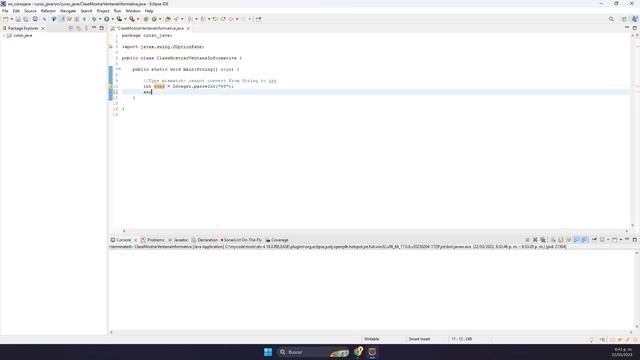Click the Writable status bar entry
The width and height of the screenshot is (640, 360).
371,339
